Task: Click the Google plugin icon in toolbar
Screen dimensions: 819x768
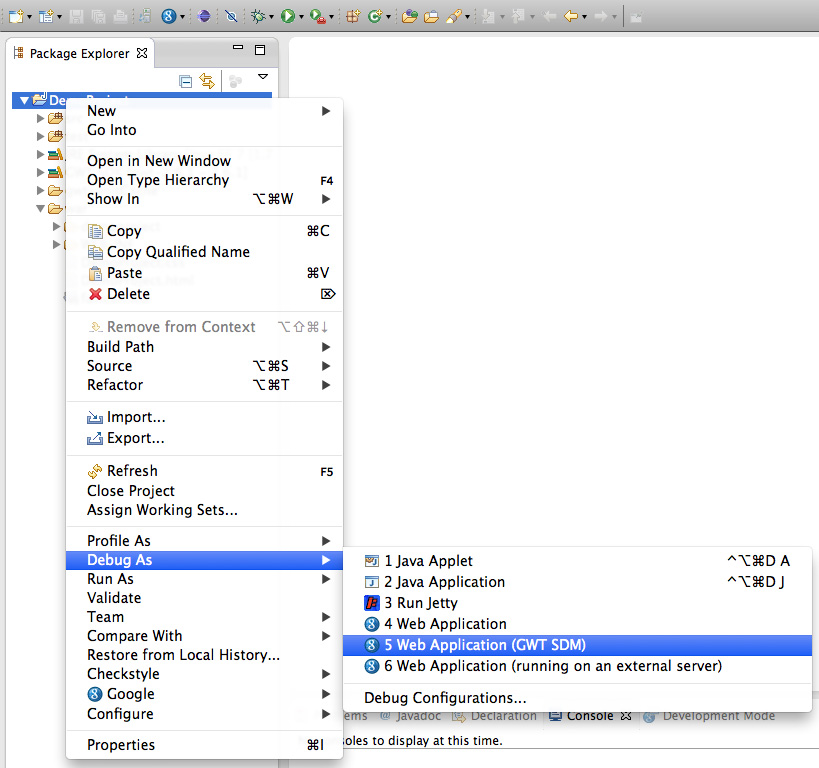Action: pyautogui.click(x=169, y=16)
